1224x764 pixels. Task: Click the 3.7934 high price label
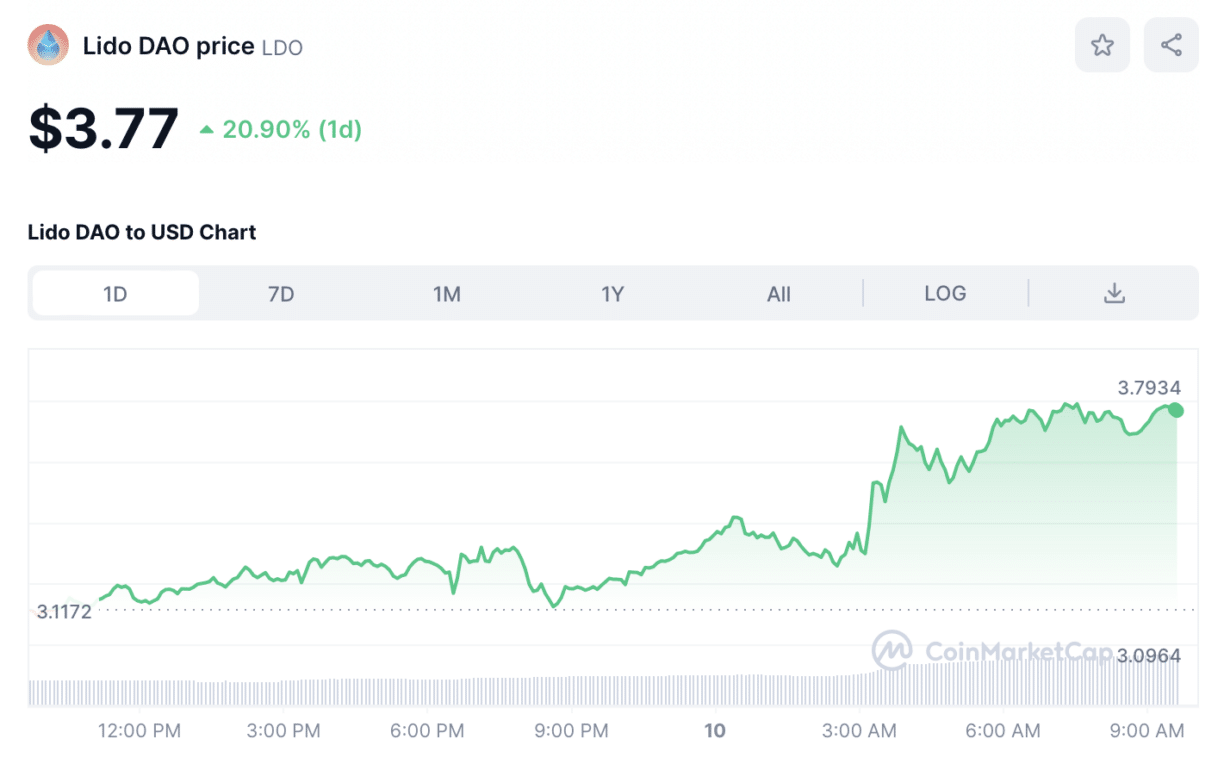[x=1149, y=387]
